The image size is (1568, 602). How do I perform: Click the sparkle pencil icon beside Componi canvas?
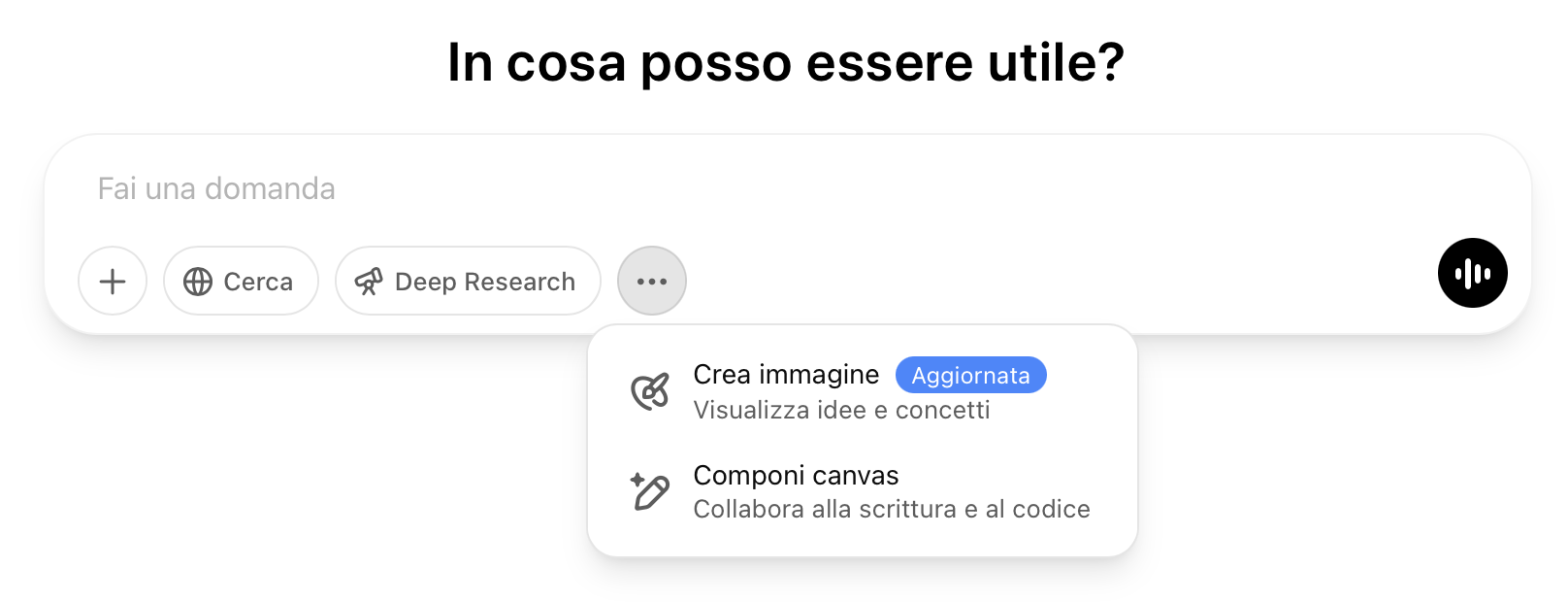point(650,491)
